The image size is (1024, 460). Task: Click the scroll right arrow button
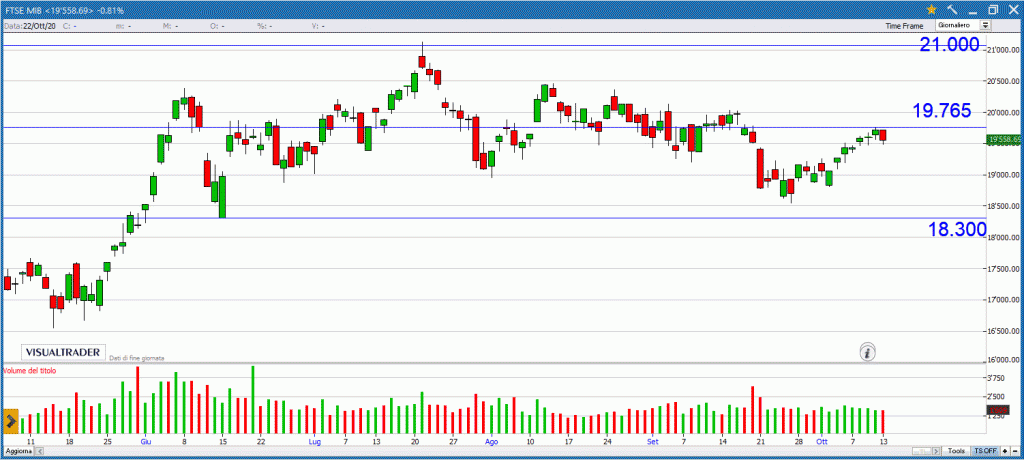click(x=936, y=451)
